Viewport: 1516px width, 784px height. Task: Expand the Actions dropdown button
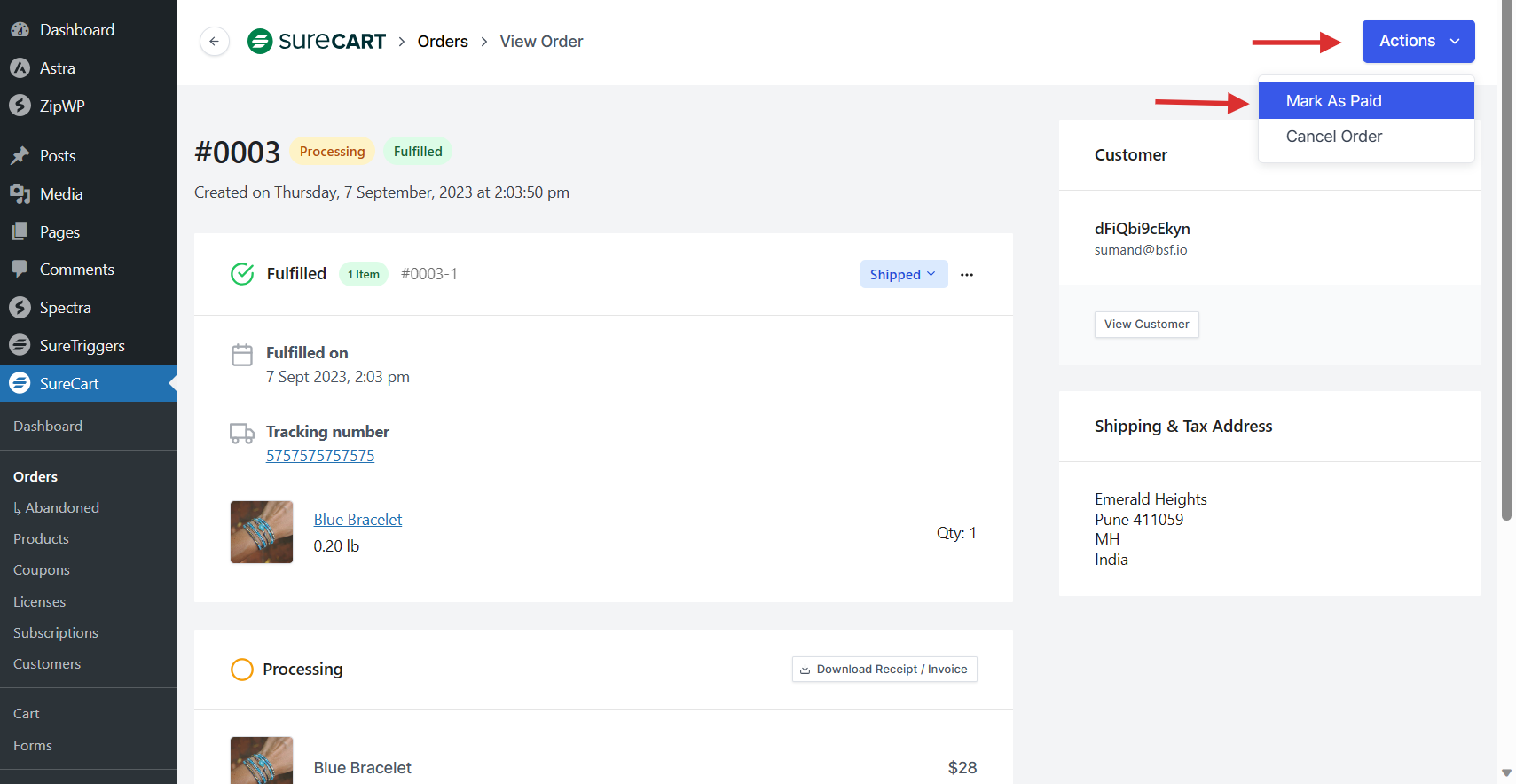tap(1418, 42)
